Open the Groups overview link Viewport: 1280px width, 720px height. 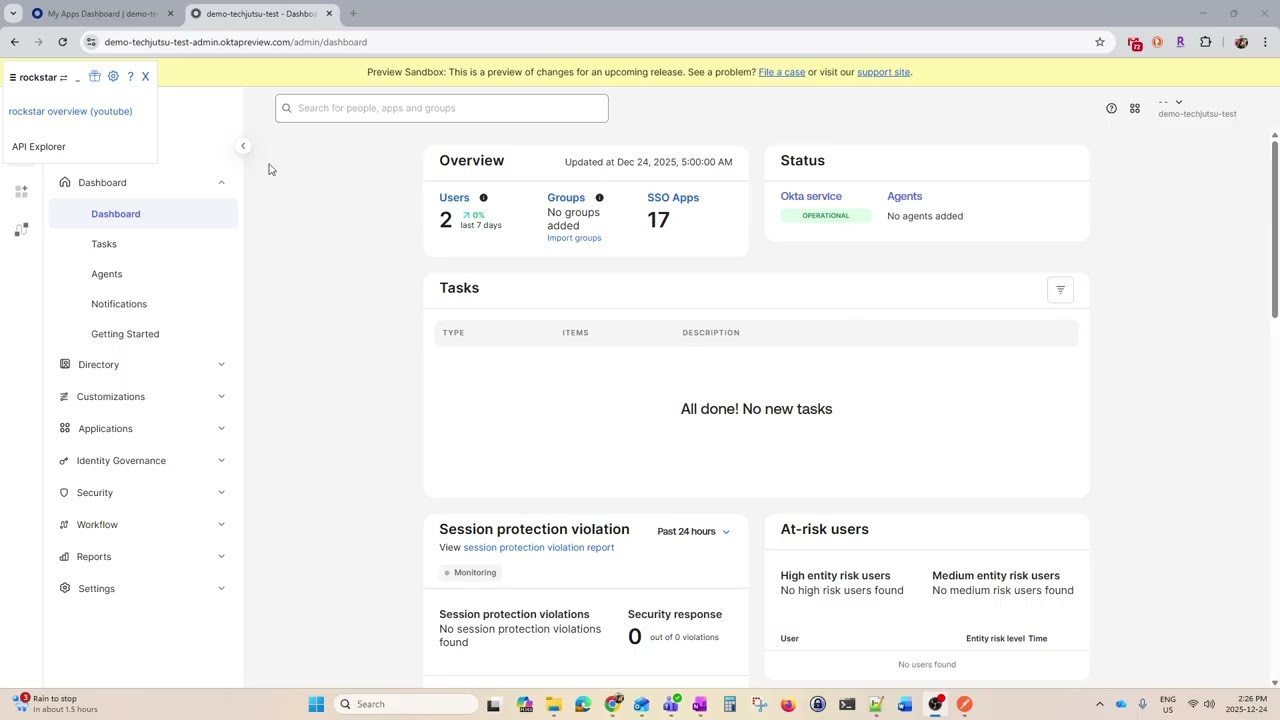[x=566, y=198]
